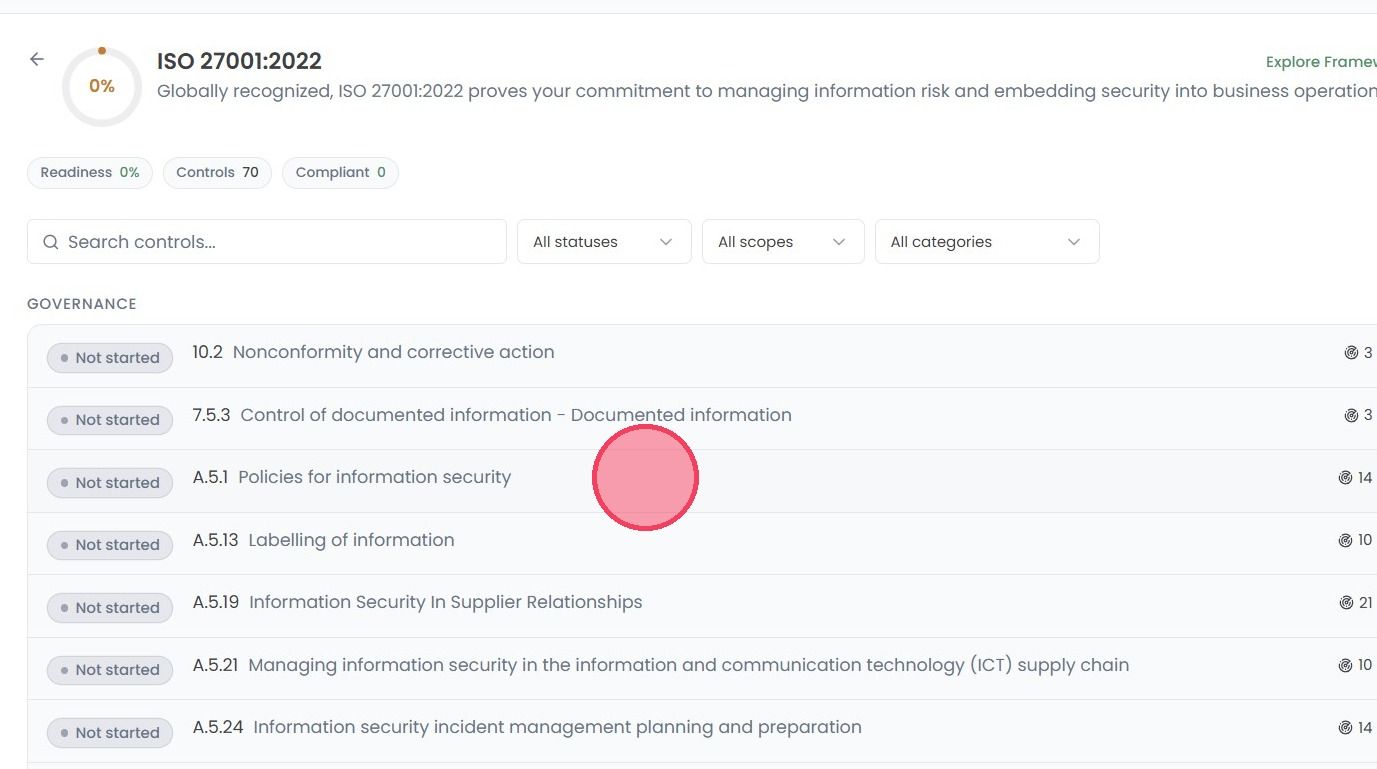The image size is (1377, 769).
Task: Click the Not started badge on row A.5.24
Action: (110, 733)
